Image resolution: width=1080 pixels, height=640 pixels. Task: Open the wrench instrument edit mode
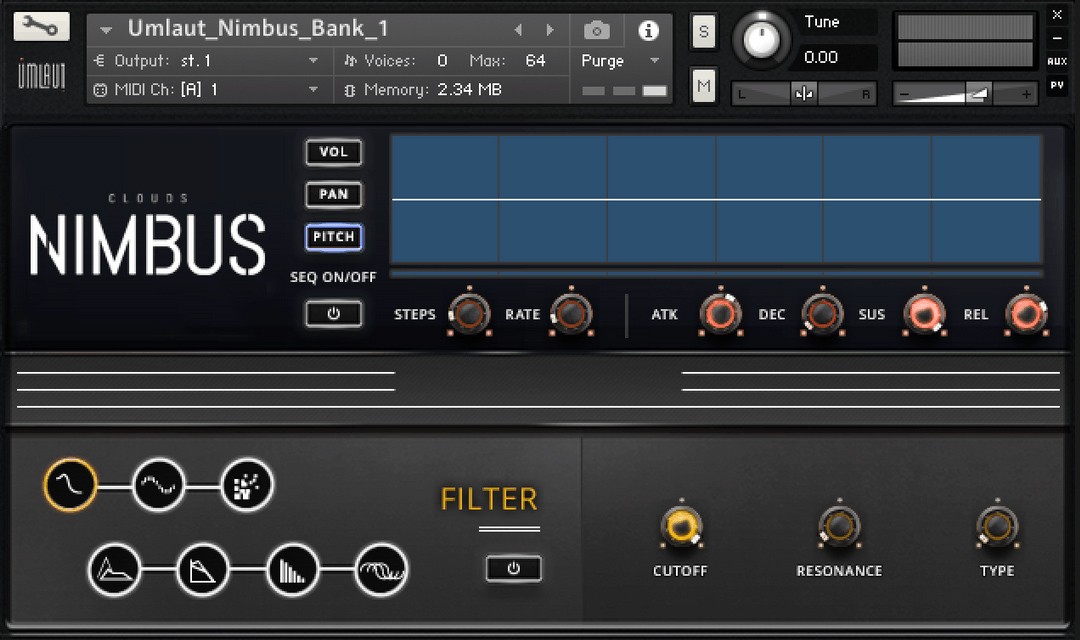coord(42,27)
